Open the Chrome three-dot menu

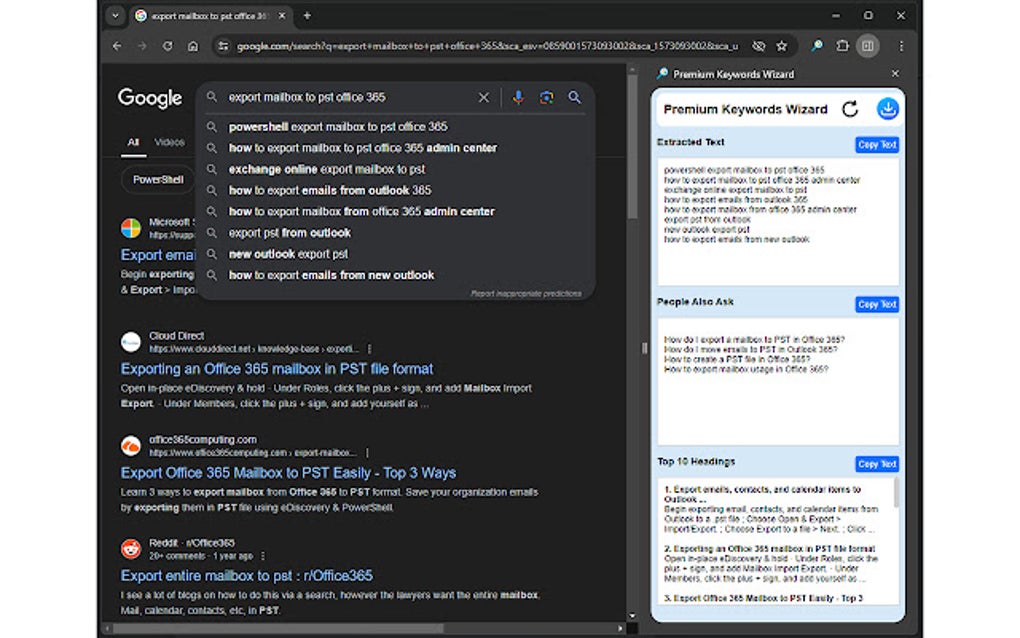[x=901, y=46]
